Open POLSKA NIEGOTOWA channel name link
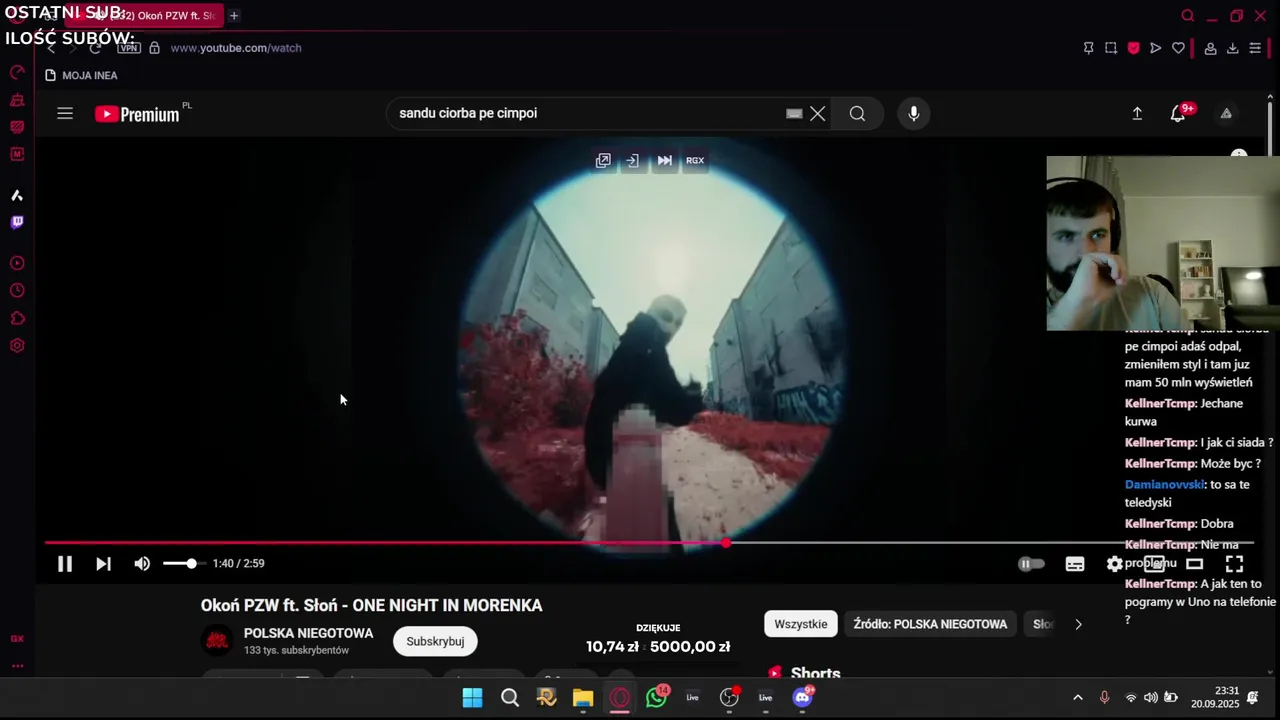Image resolution: width=1280 pixels, height=720 pixels. [308, 633]
